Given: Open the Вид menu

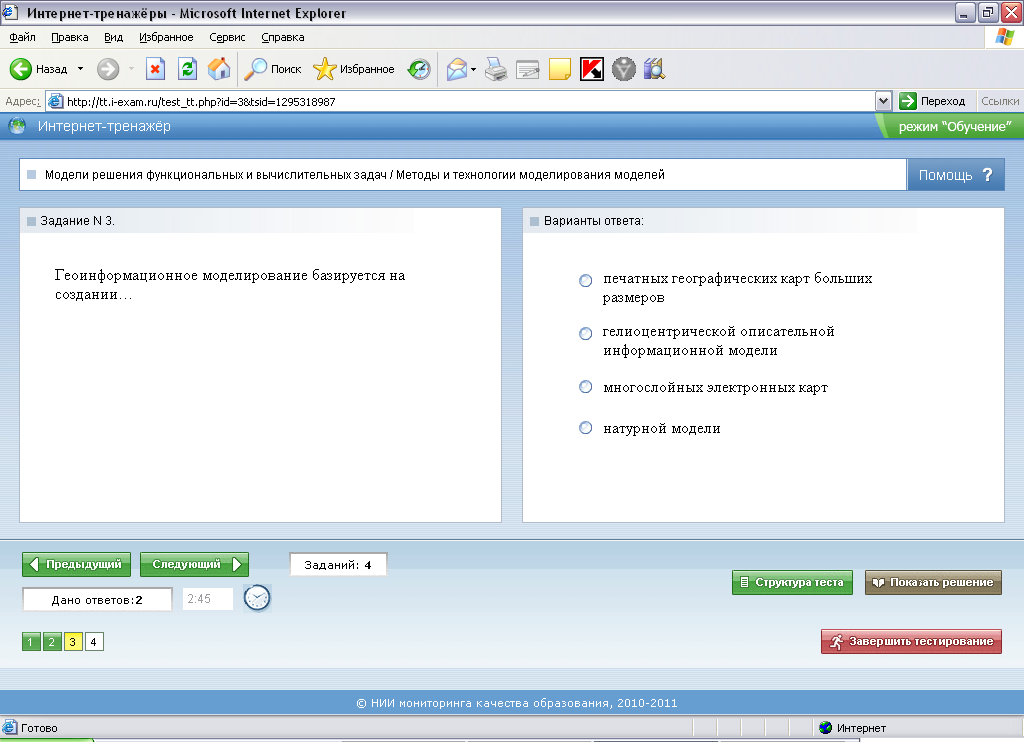Looking at the screenshot, I should click(x=114, y=37).
